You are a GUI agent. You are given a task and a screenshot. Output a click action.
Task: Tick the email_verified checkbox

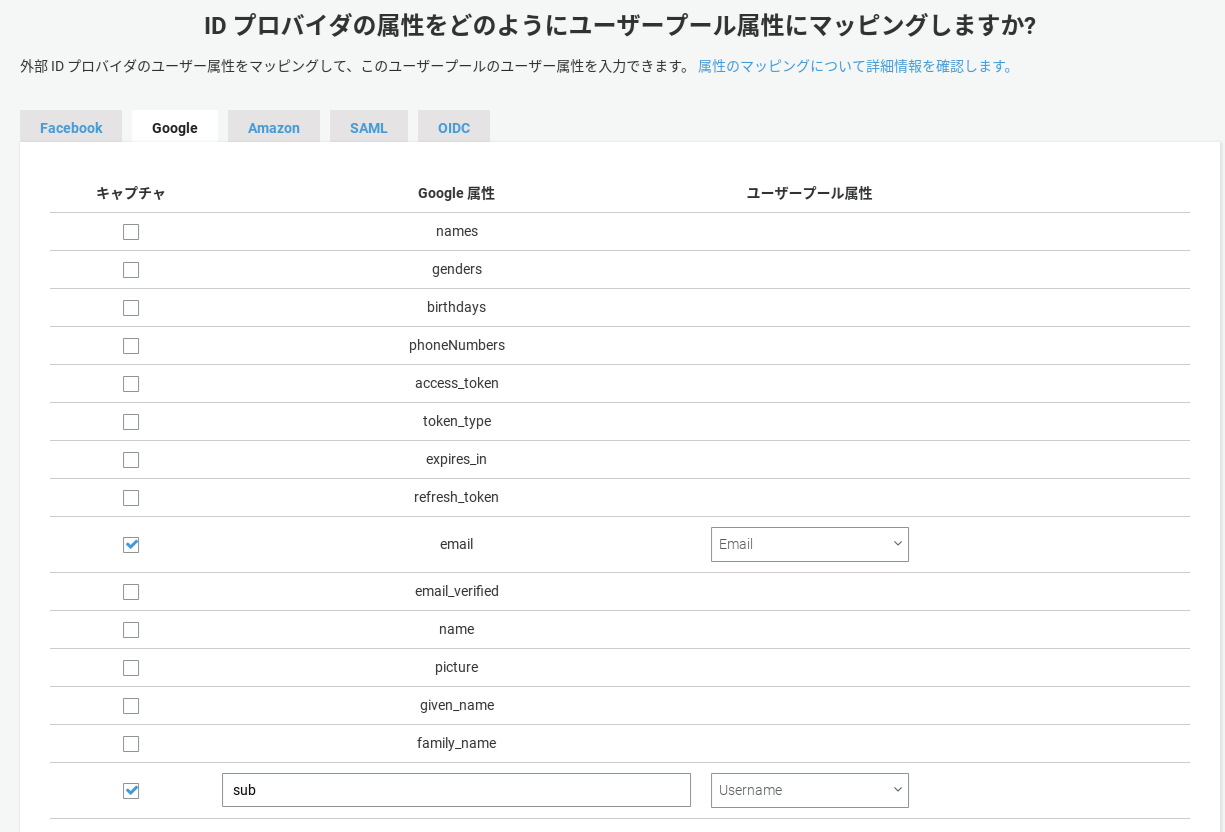coord(131,592)
